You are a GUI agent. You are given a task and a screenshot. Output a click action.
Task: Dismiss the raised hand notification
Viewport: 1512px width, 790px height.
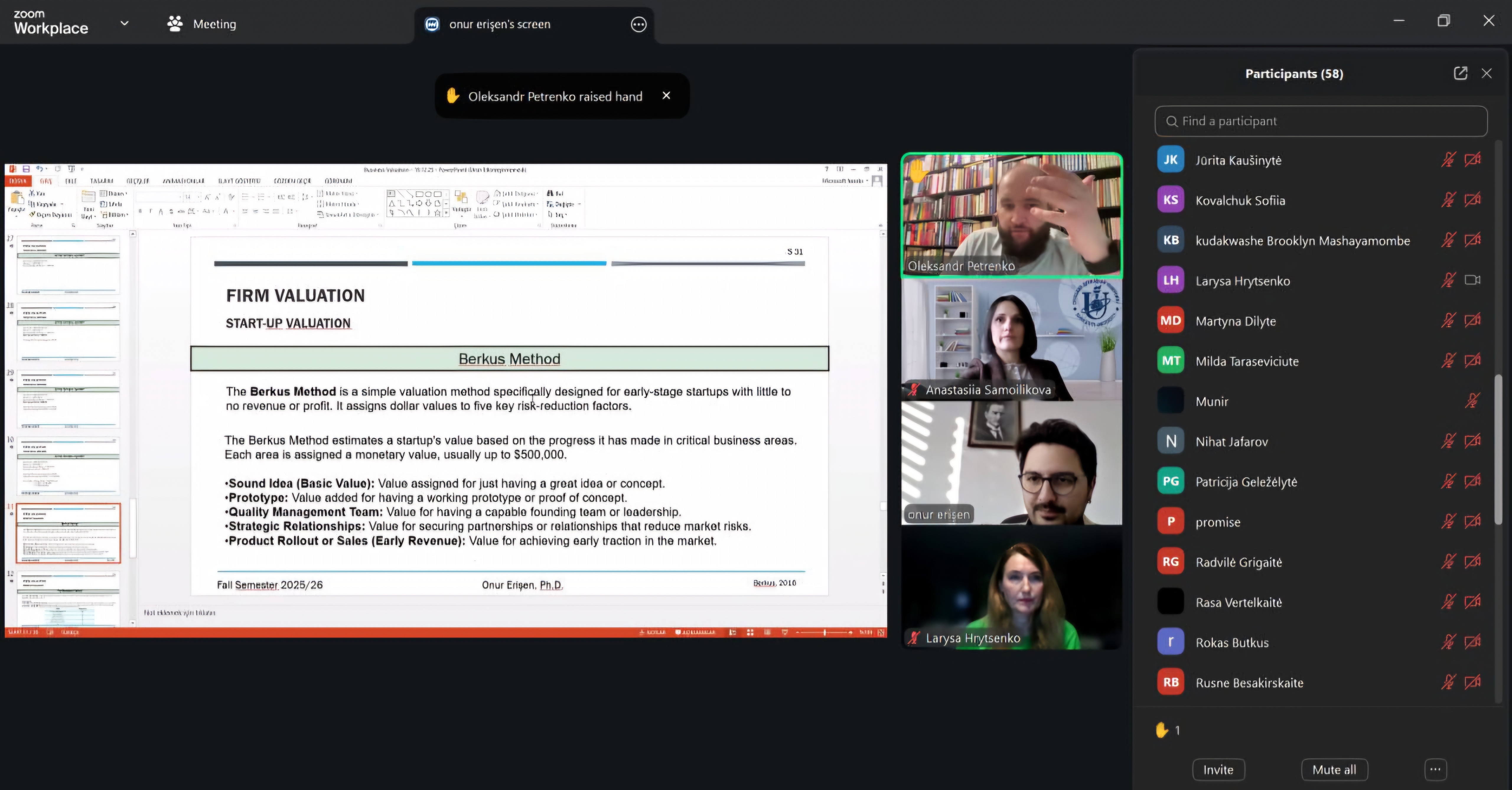[666, 96]
